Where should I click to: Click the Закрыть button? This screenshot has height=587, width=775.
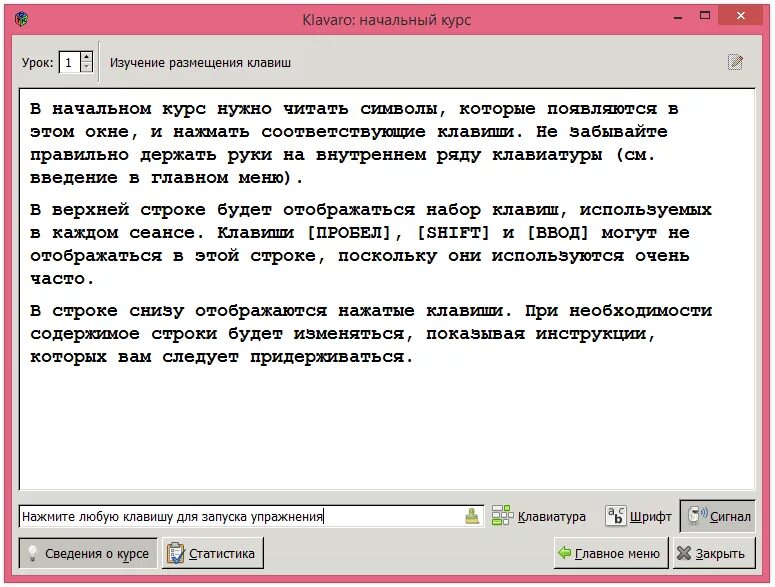click(714, 553)
